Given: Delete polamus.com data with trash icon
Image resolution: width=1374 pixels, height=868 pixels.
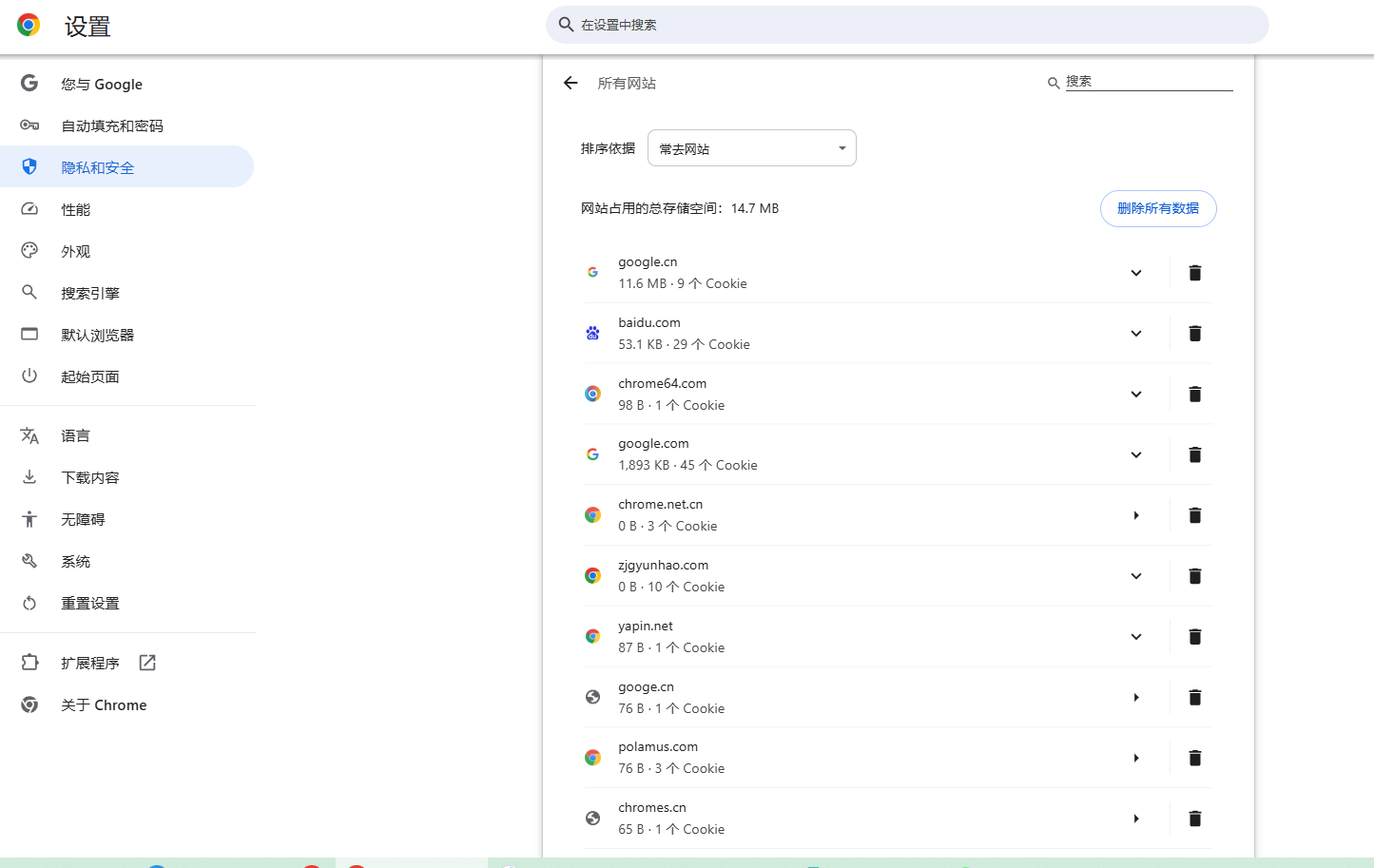Looking at the screenshot, I should [x=1195, y=758].
